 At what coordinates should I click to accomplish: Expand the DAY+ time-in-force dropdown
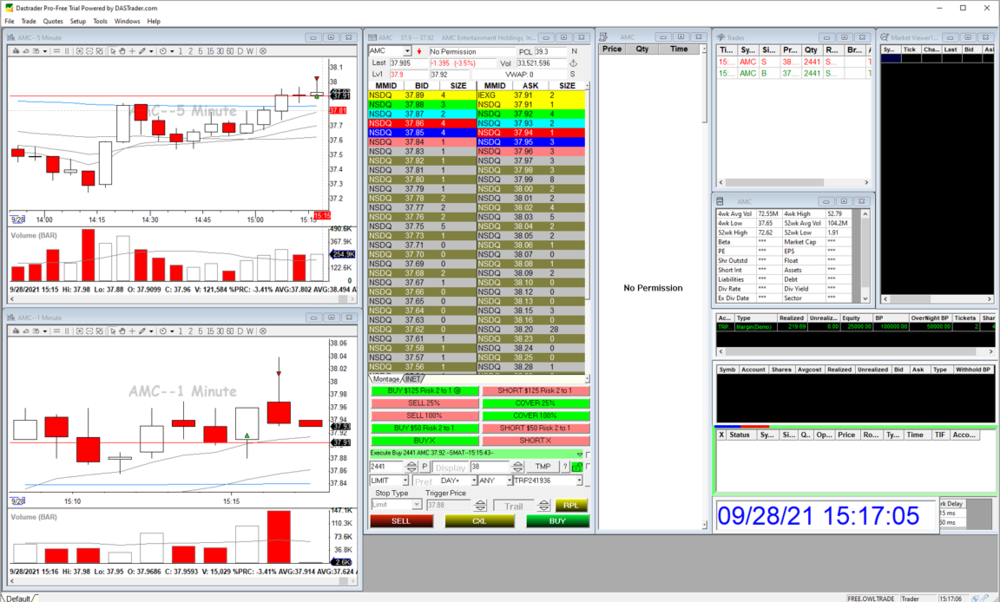coord(472,480)
